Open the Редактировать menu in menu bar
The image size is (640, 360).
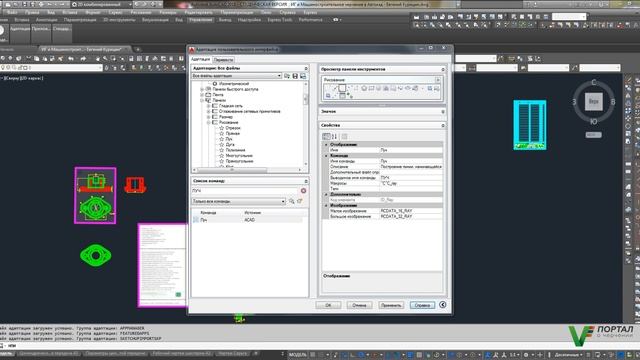click(x=198, y=13)
